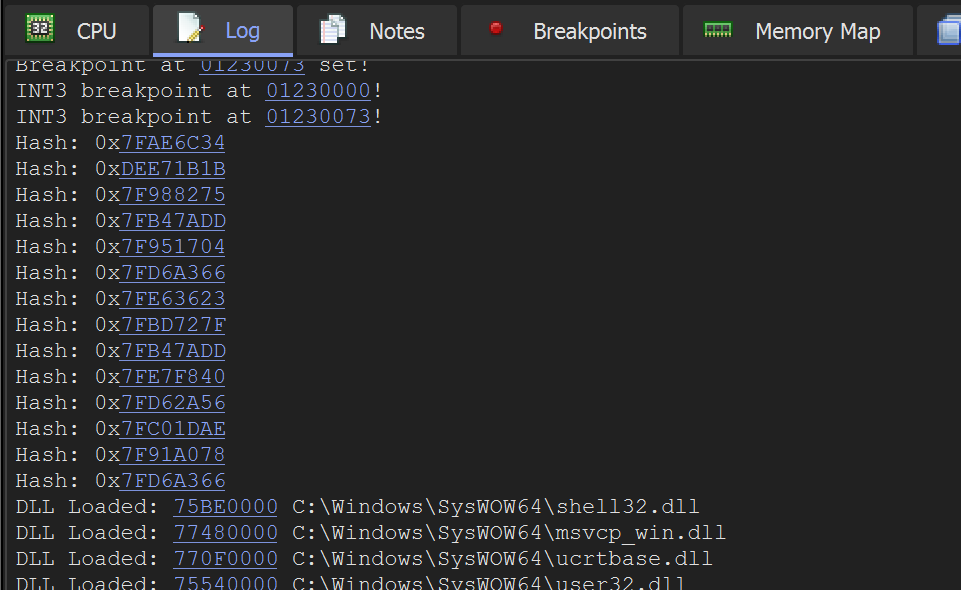Open hash link 7FD62A56
961x590 pixels.
(x=173, y=403)
